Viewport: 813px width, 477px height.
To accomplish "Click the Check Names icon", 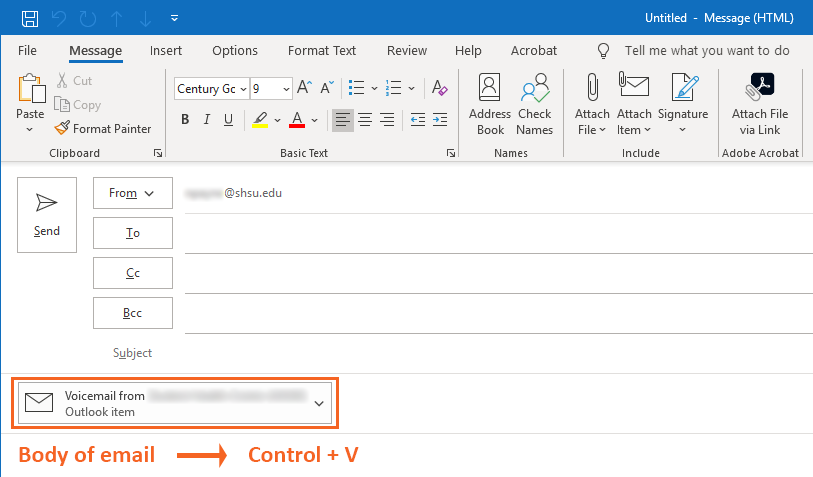I will pos(534,104).
